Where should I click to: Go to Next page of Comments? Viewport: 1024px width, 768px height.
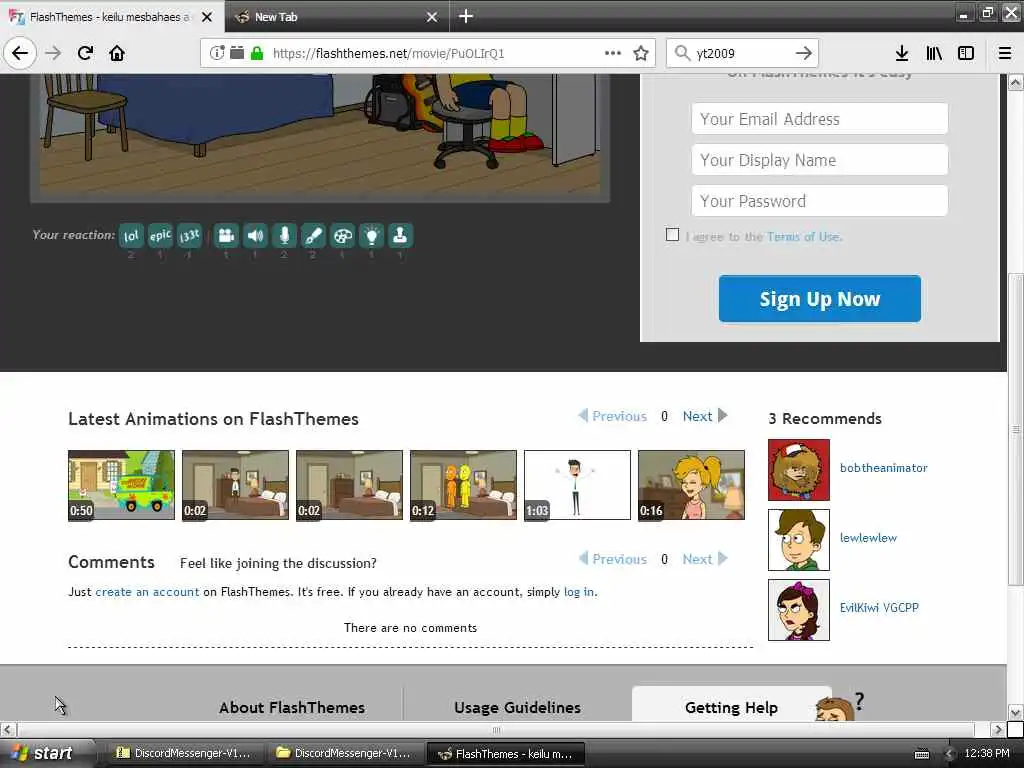[x=705, y=559]
